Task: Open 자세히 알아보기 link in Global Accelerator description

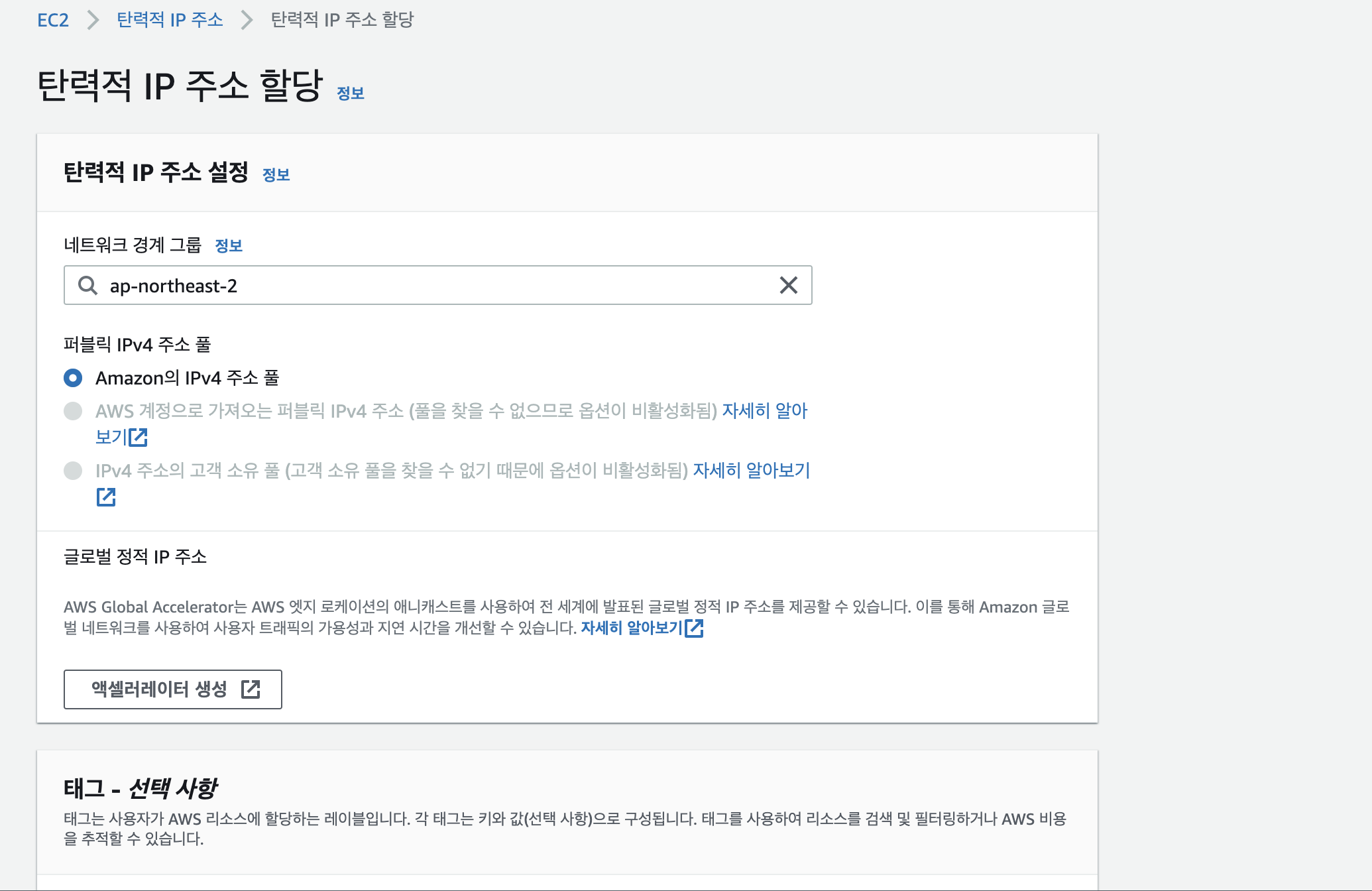Action: tap(632, 628)
